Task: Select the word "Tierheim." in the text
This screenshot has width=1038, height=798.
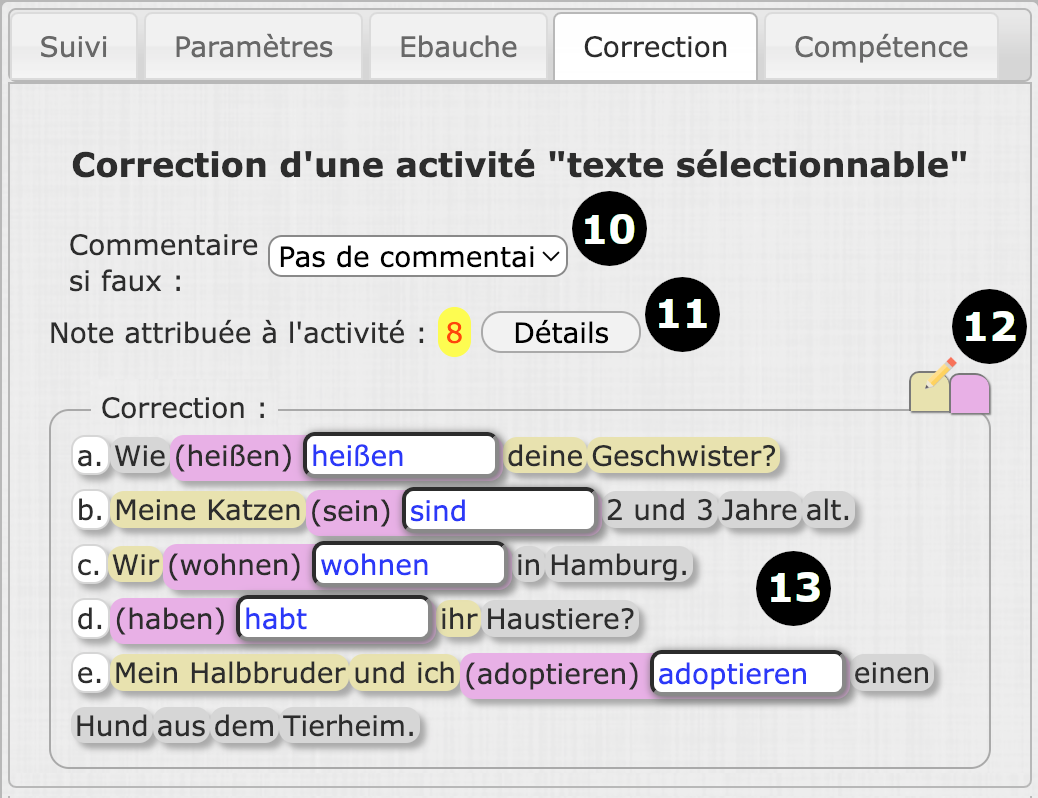Action: tap(348, 727)
